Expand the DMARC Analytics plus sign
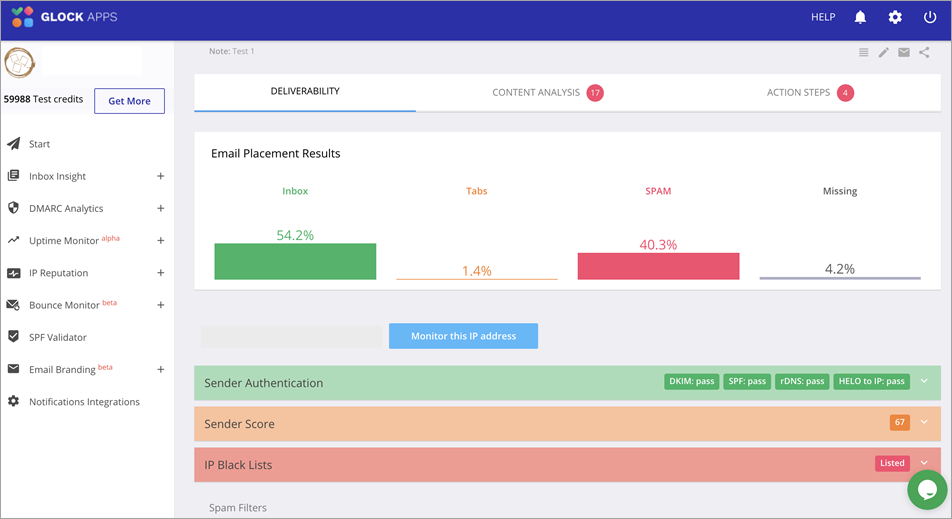This screenshot has width=952, height=519. pos(160,208)
